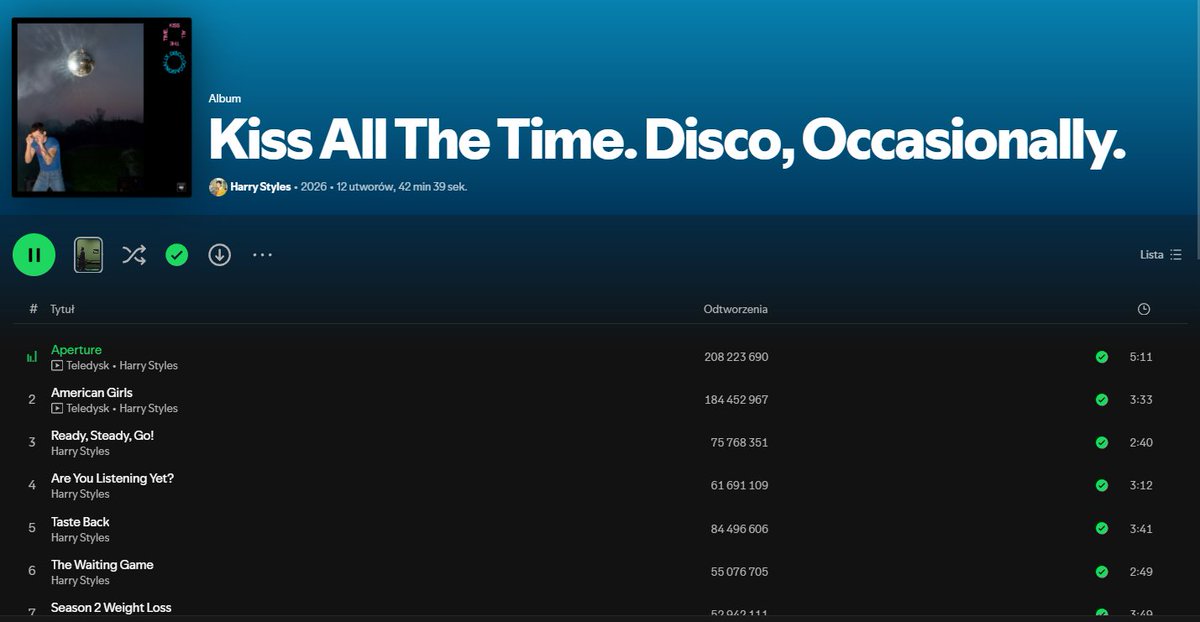1200x622 pixels.
Task: Click play count 75 768 351
Action: (x=739, y=443)
